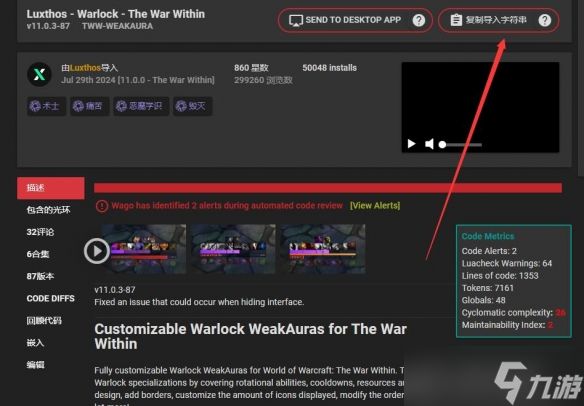Click the 860 星数 star count
Viewport: 584px width, 406px height.
coord(251,68)
